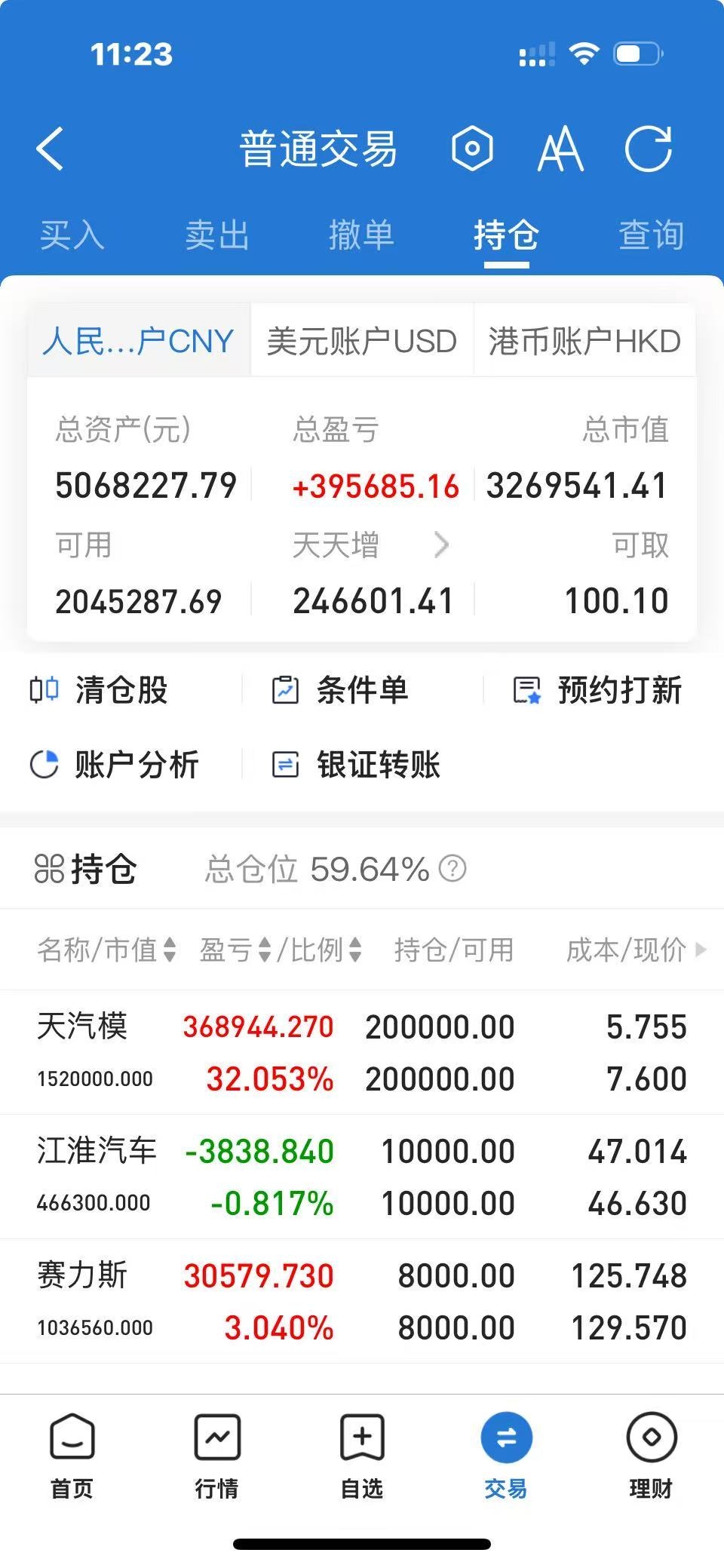Select the 持仓 tab
This screenshot has width=724, height=1568.
pyautogui.click(x=507, y=235)
